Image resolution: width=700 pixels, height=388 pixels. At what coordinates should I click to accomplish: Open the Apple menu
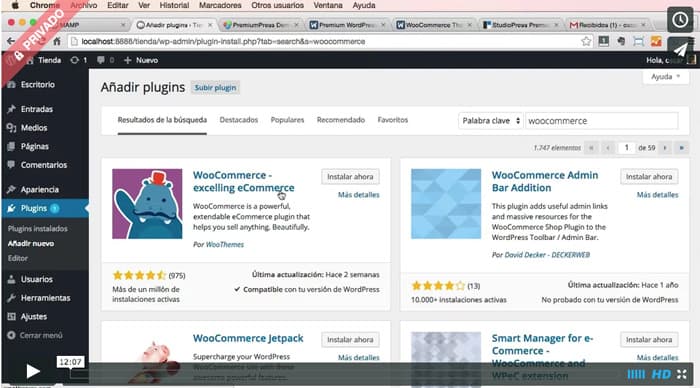coord(15,5)
